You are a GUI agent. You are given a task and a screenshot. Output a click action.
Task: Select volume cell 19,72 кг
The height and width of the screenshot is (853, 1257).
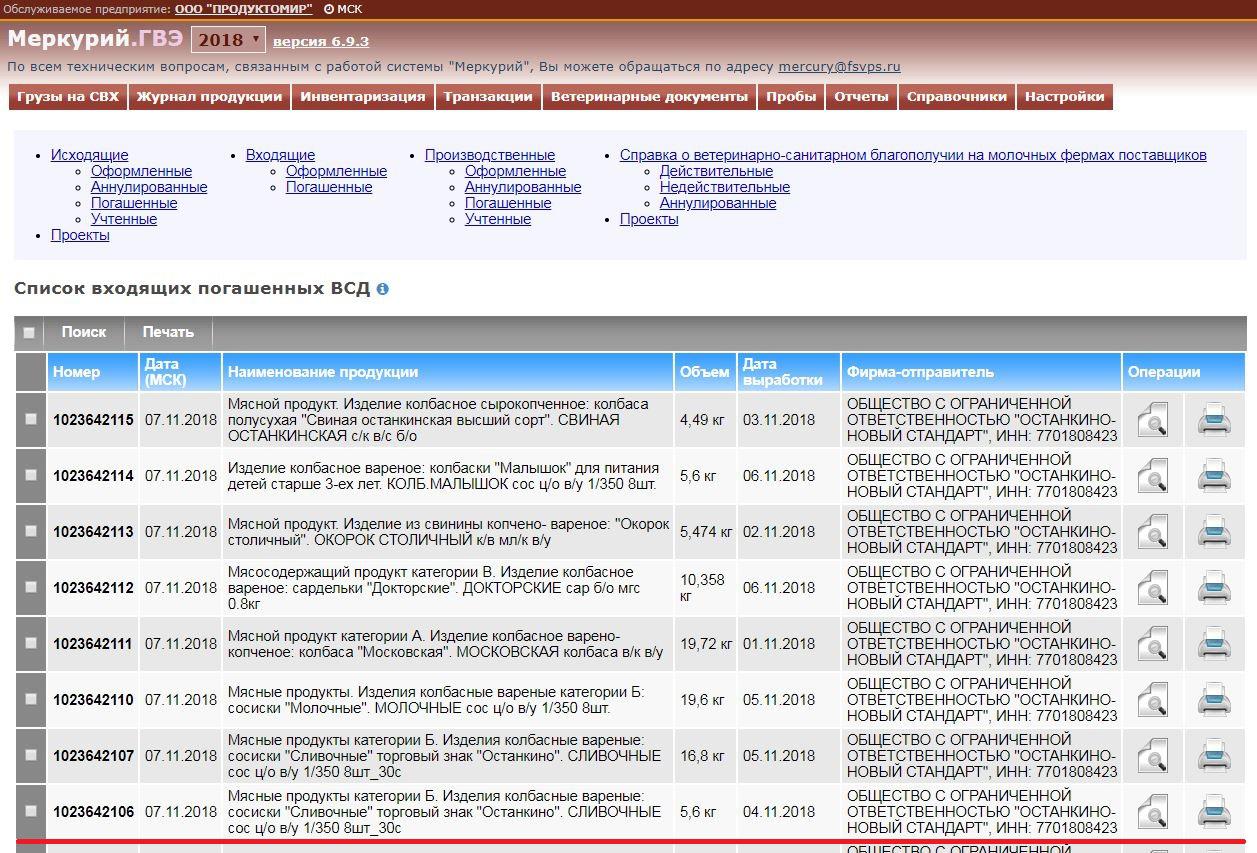705,644
